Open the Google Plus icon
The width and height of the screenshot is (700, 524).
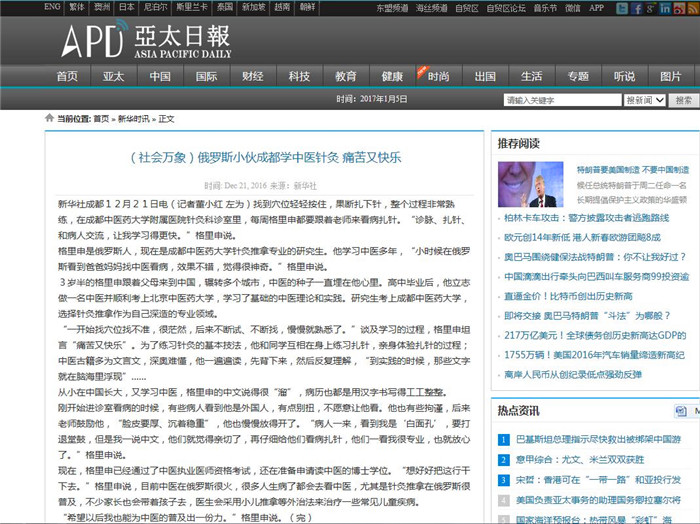click(650, 8)
